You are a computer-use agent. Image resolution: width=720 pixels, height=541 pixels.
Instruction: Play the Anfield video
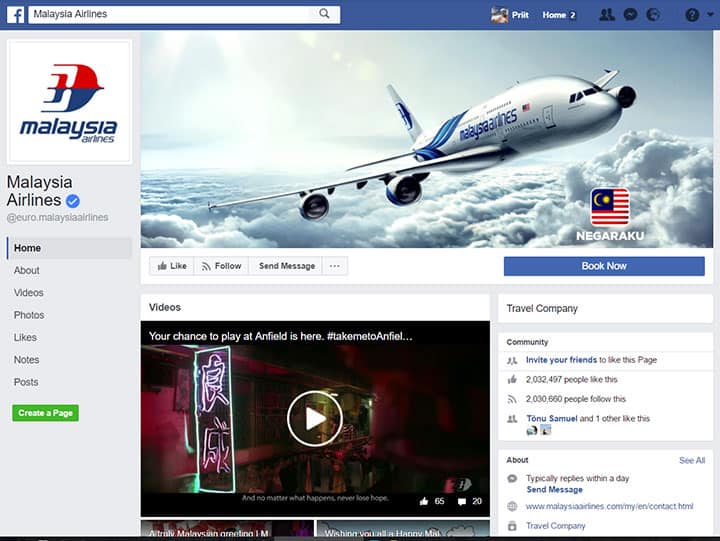pyautogui.click(x=315, y=418)
